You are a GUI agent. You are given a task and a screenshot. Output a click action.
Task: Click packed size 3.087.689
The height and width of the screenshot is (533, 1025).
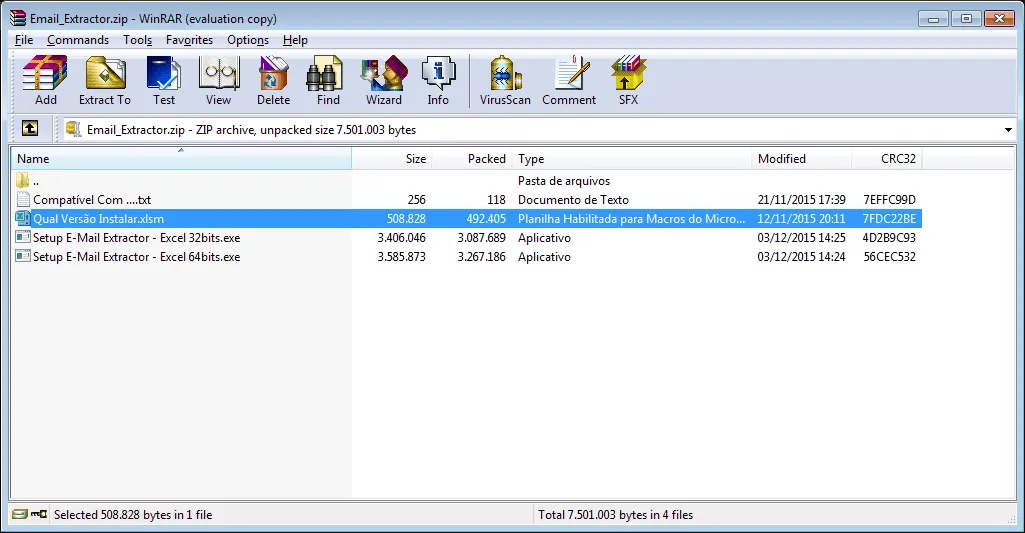[x=482, y=237]
